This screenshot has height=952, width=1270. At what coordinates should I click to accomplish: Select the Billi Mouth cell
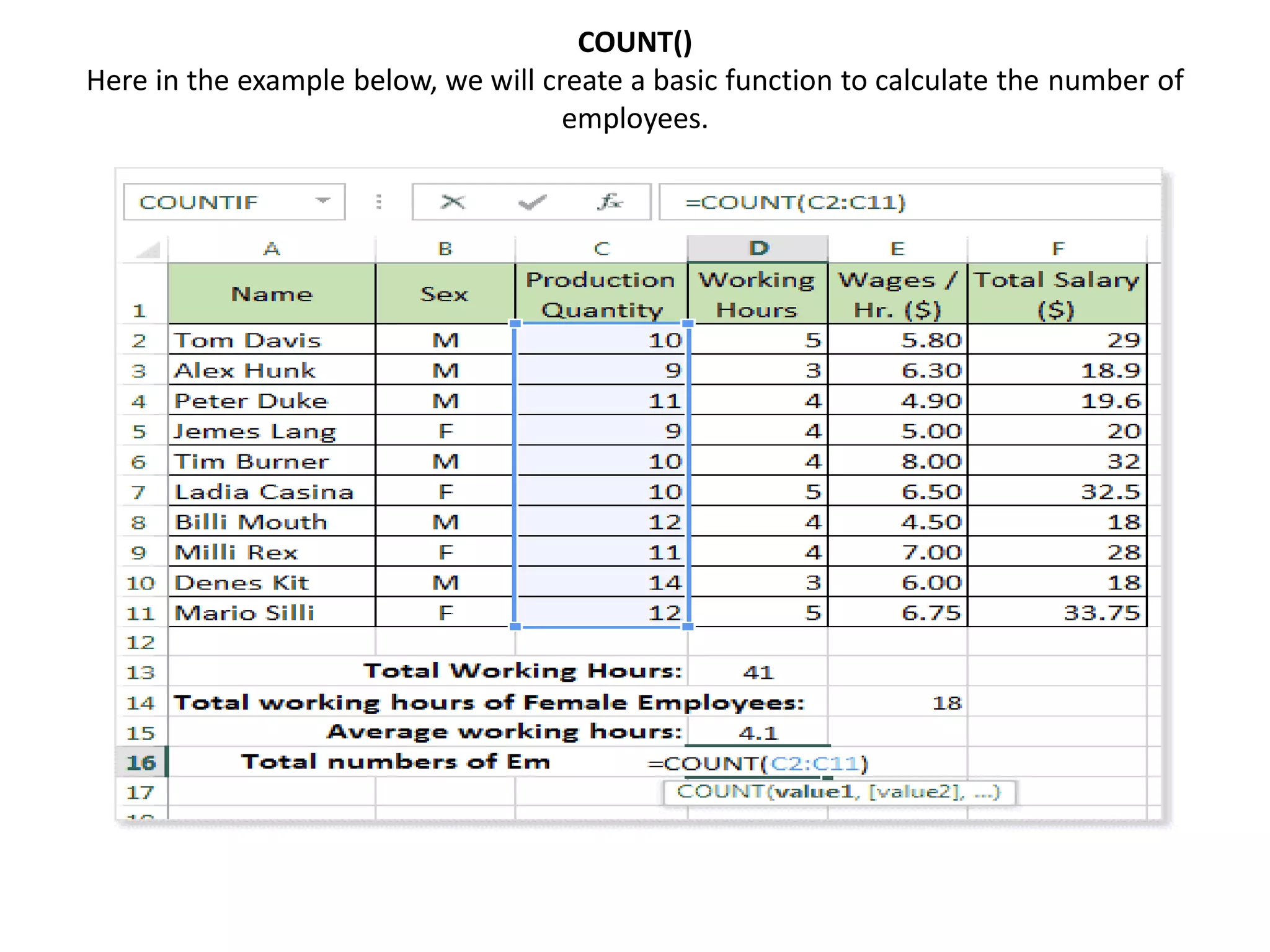pyautogui.click(x=272, y=522)
